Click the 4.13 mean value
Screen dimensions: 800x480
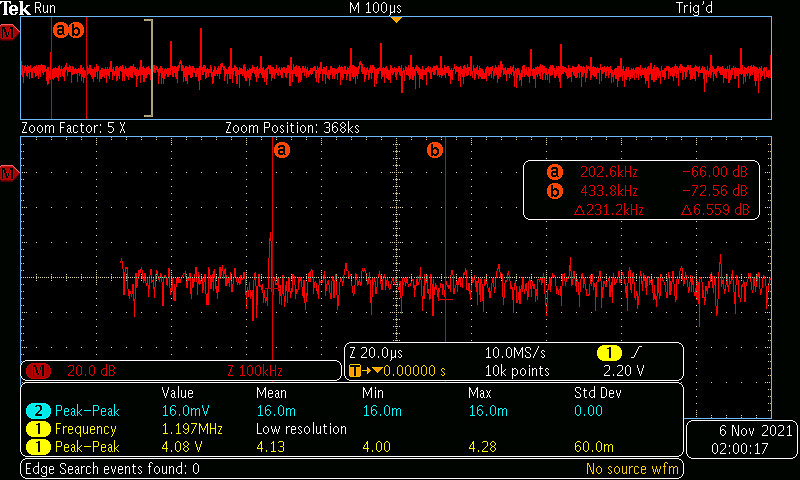click(x=270, y=447)
